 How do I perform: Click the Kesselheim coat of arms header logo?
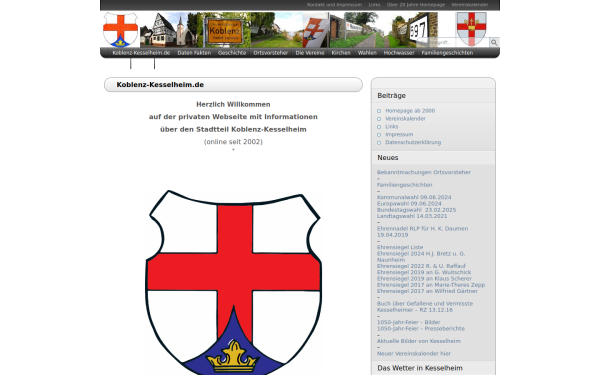pyautogui.click(x=120, y=29)
